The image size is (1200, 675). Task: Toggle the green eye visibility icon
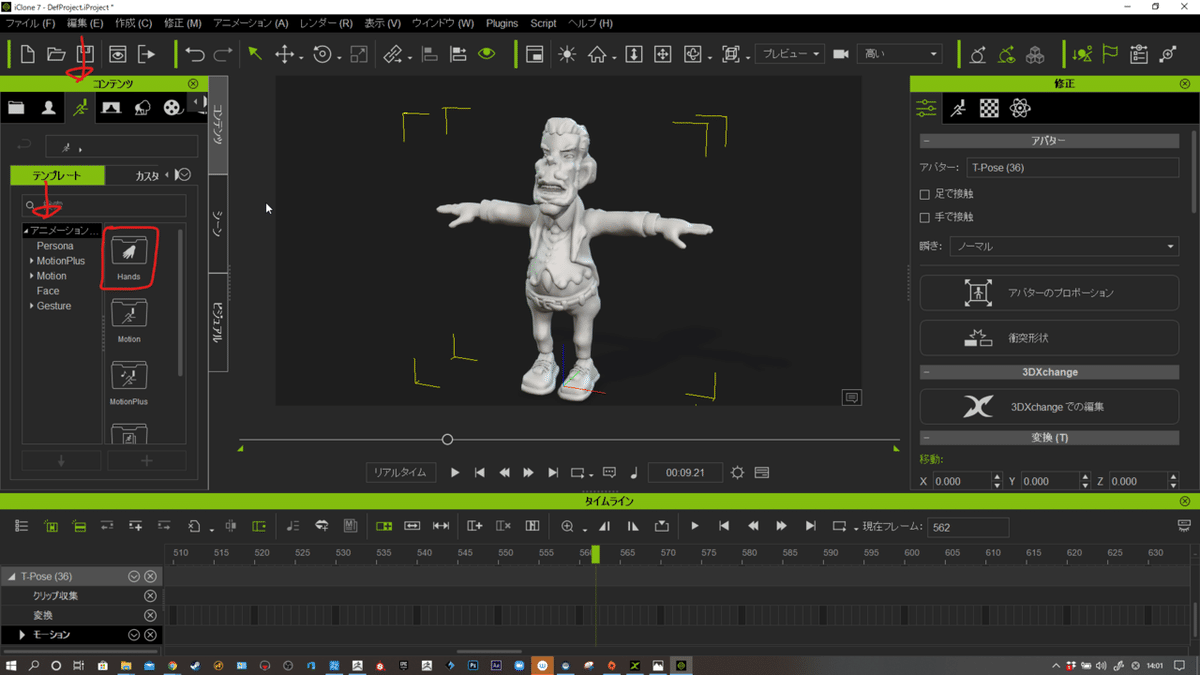(x=487, y=54)
